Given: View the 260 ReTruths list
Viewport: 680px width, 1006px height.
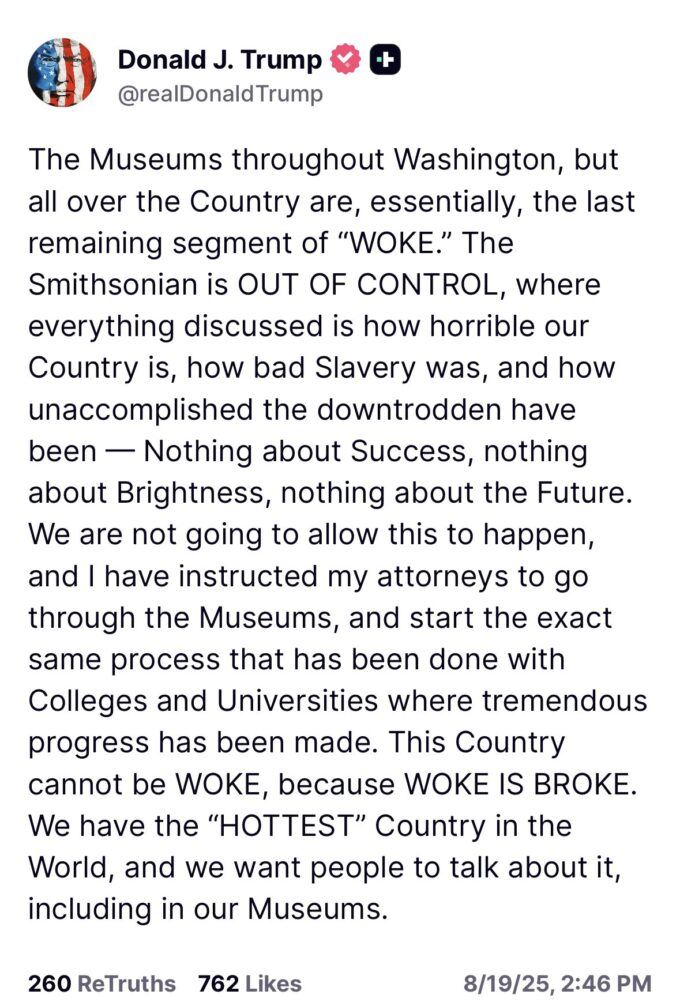Looking at the screenshot, I should click(x=101, y=984).
